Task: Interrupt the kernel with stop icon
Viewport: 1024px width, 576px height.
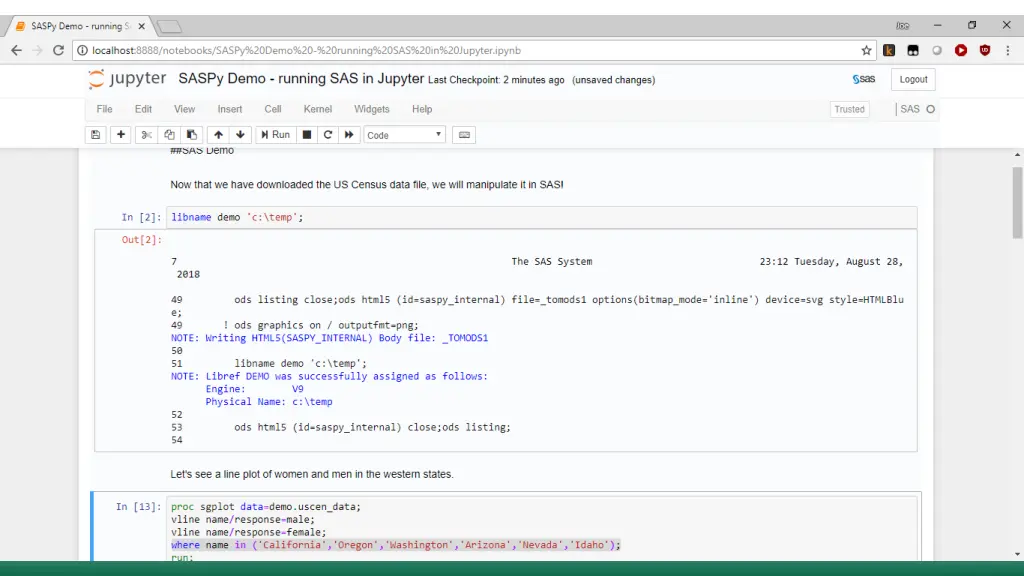Action: coord(306,135)
